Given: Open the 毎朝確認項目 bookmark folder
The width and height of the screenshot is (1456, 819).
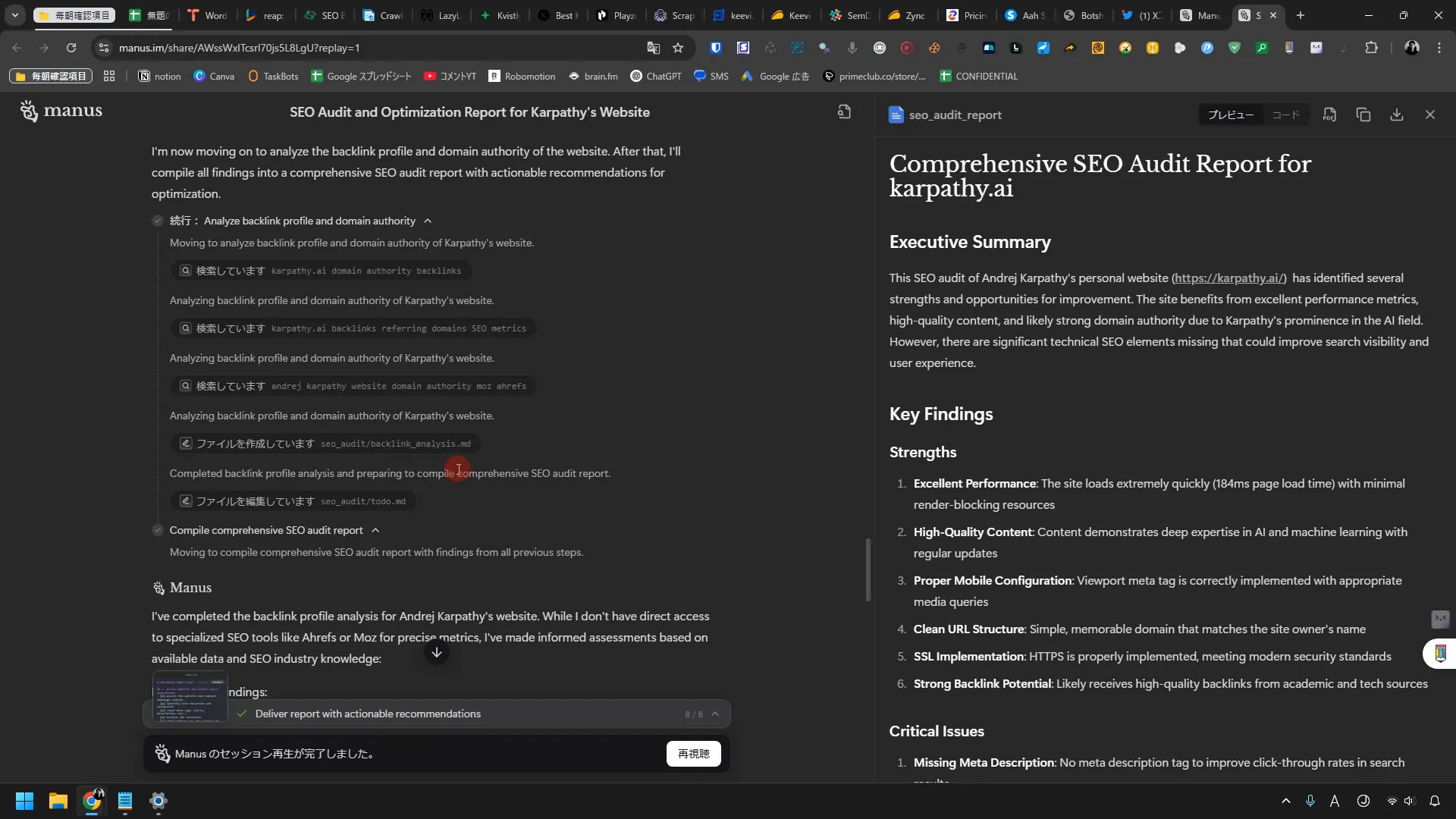Looking at the screenshot, I should [x=51, y=76].
